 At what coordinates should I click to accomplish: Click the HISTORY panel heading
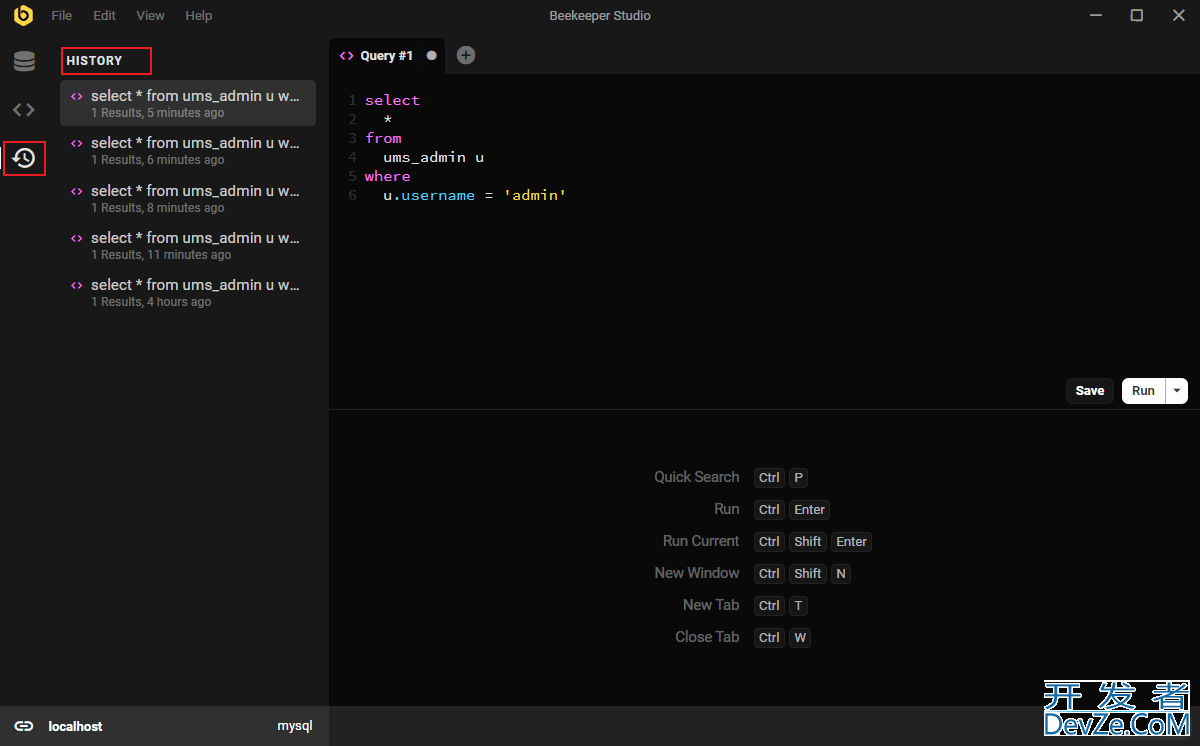tap(94, 61)
